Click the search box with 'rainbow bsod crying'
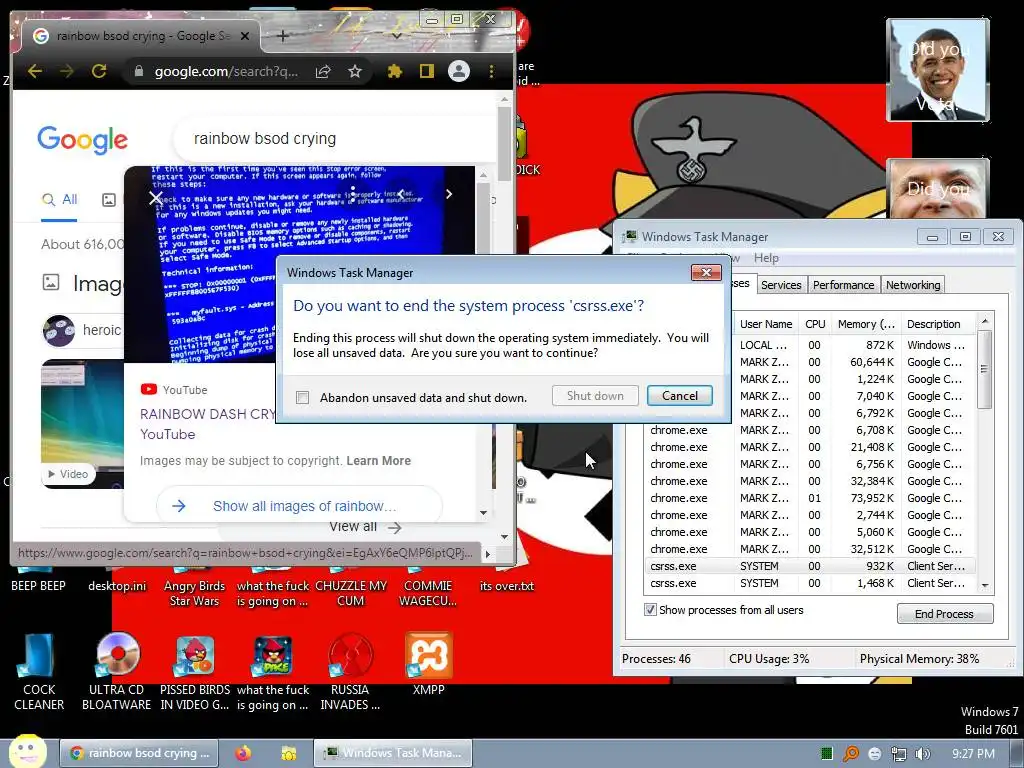1024x768 pixels. click(333, 138)
